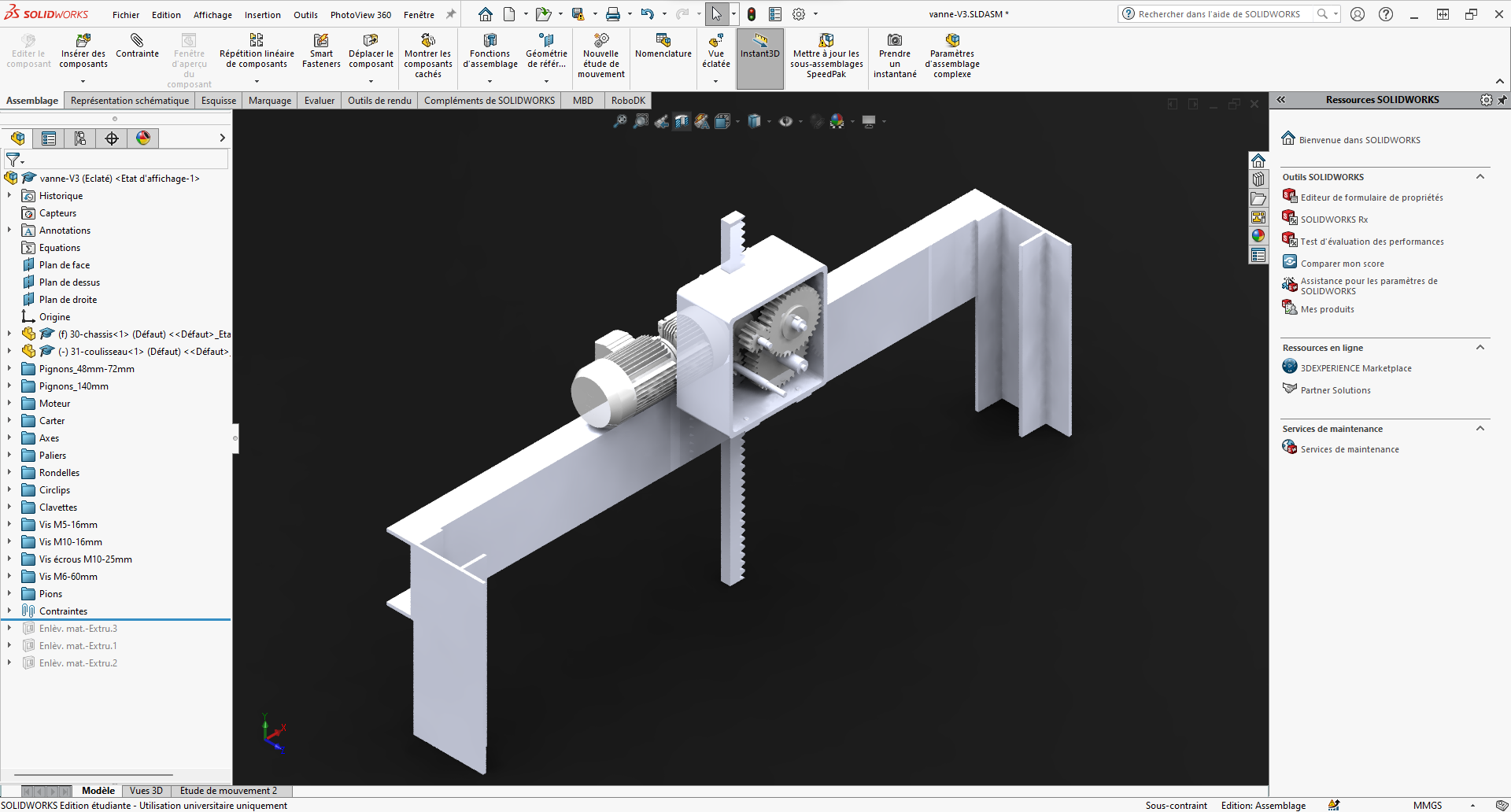Click the DisplayManager color sphere icon

pyautogui.click(x=143, y=138)
